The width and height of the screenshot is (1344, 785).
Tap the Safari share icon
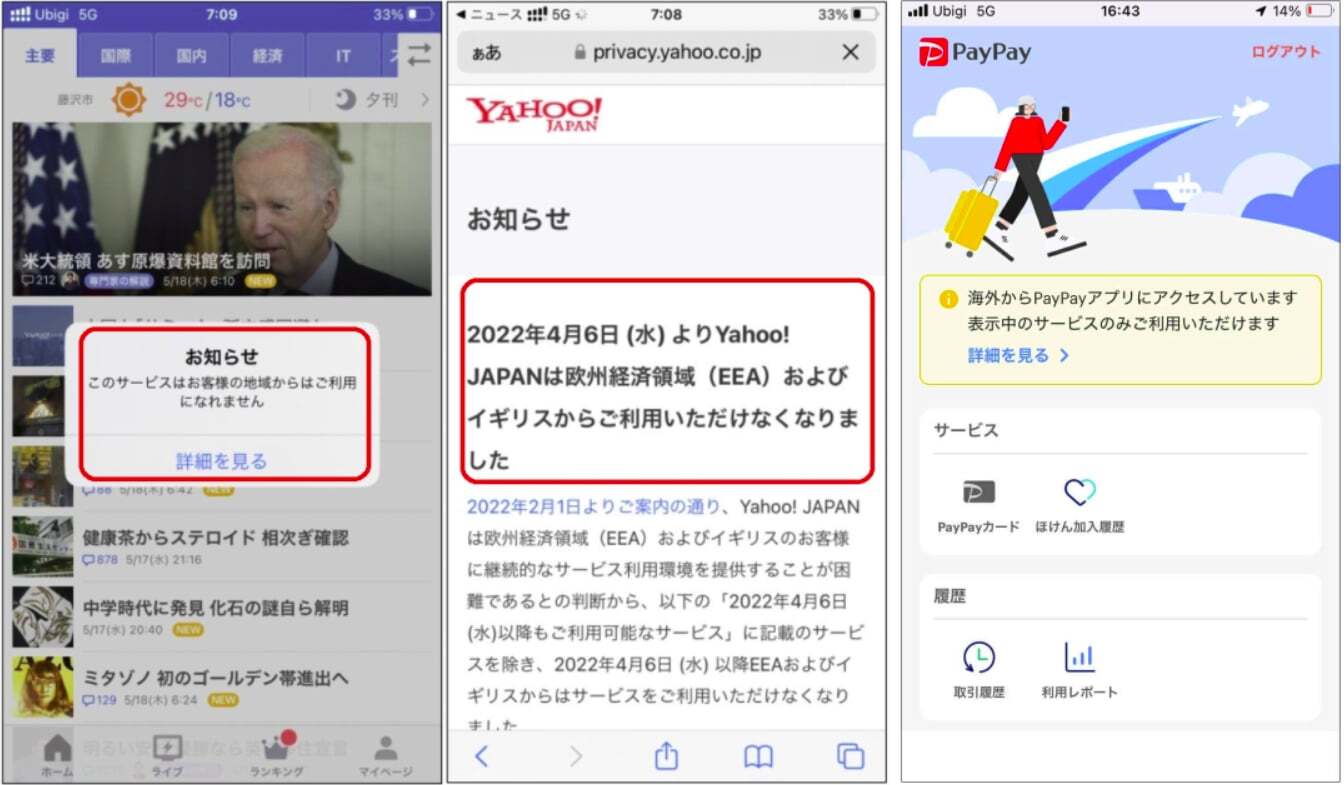pos(666,756)
